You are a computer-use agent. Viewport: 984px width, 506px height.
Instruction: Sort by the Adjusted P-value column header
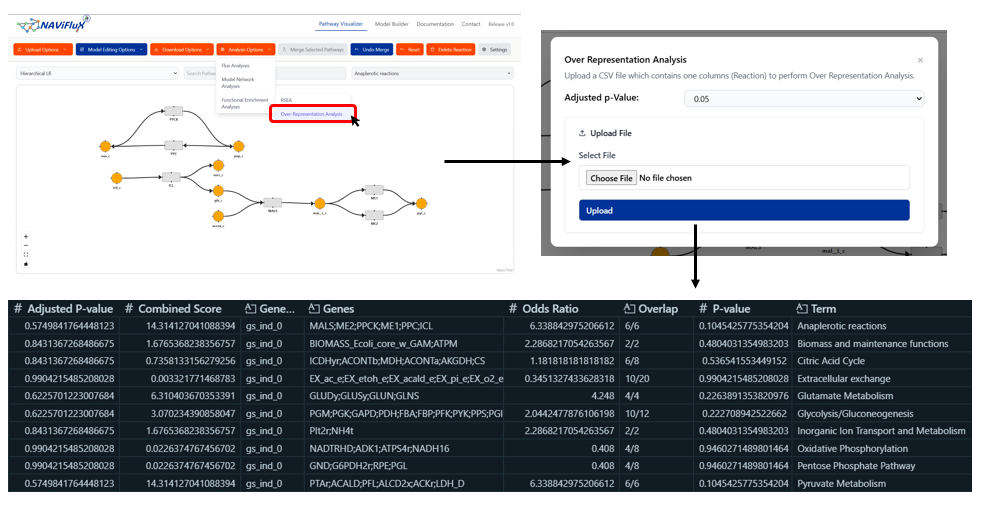click(x=70, y=309)
